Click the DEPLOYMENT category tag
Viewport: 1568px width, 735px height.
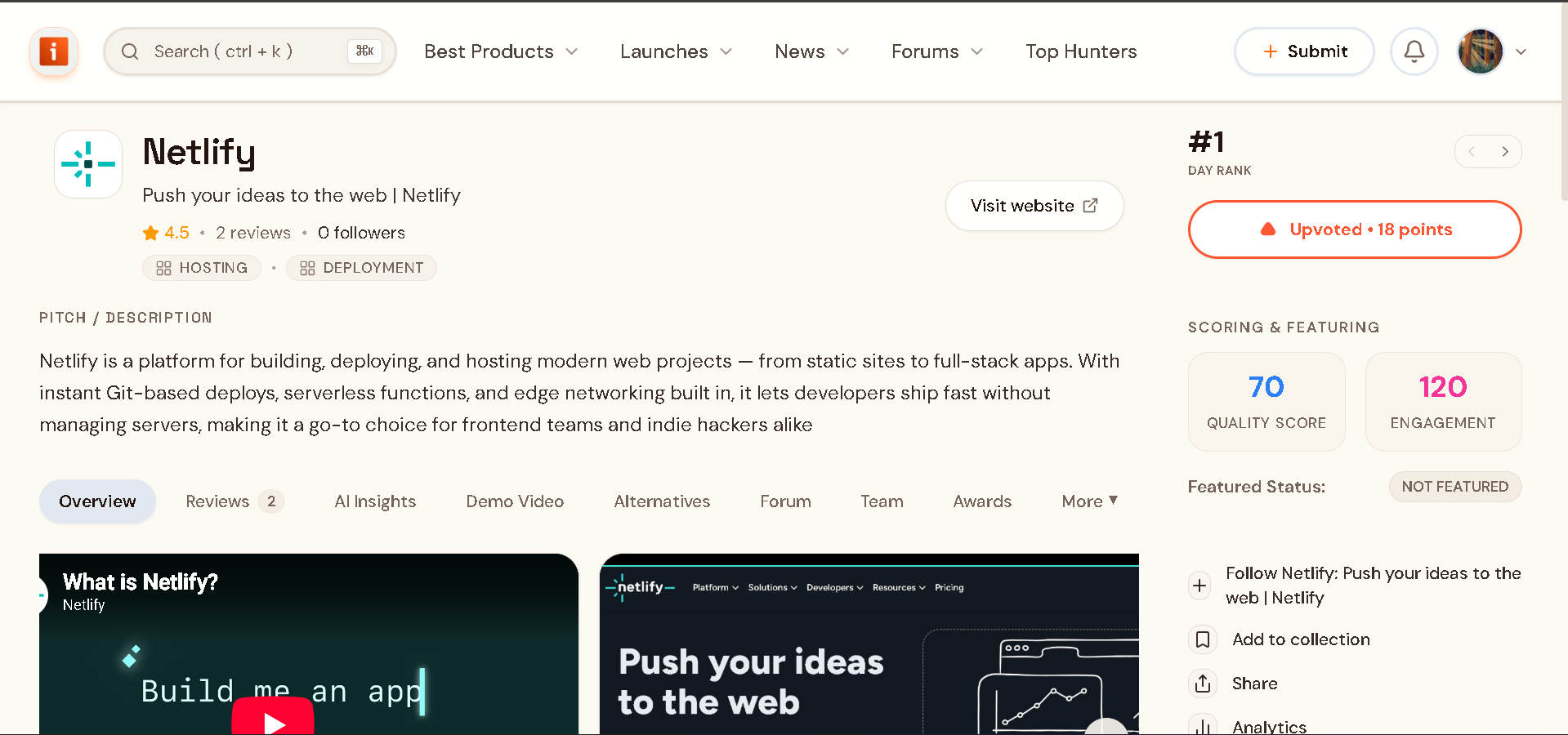361,268
